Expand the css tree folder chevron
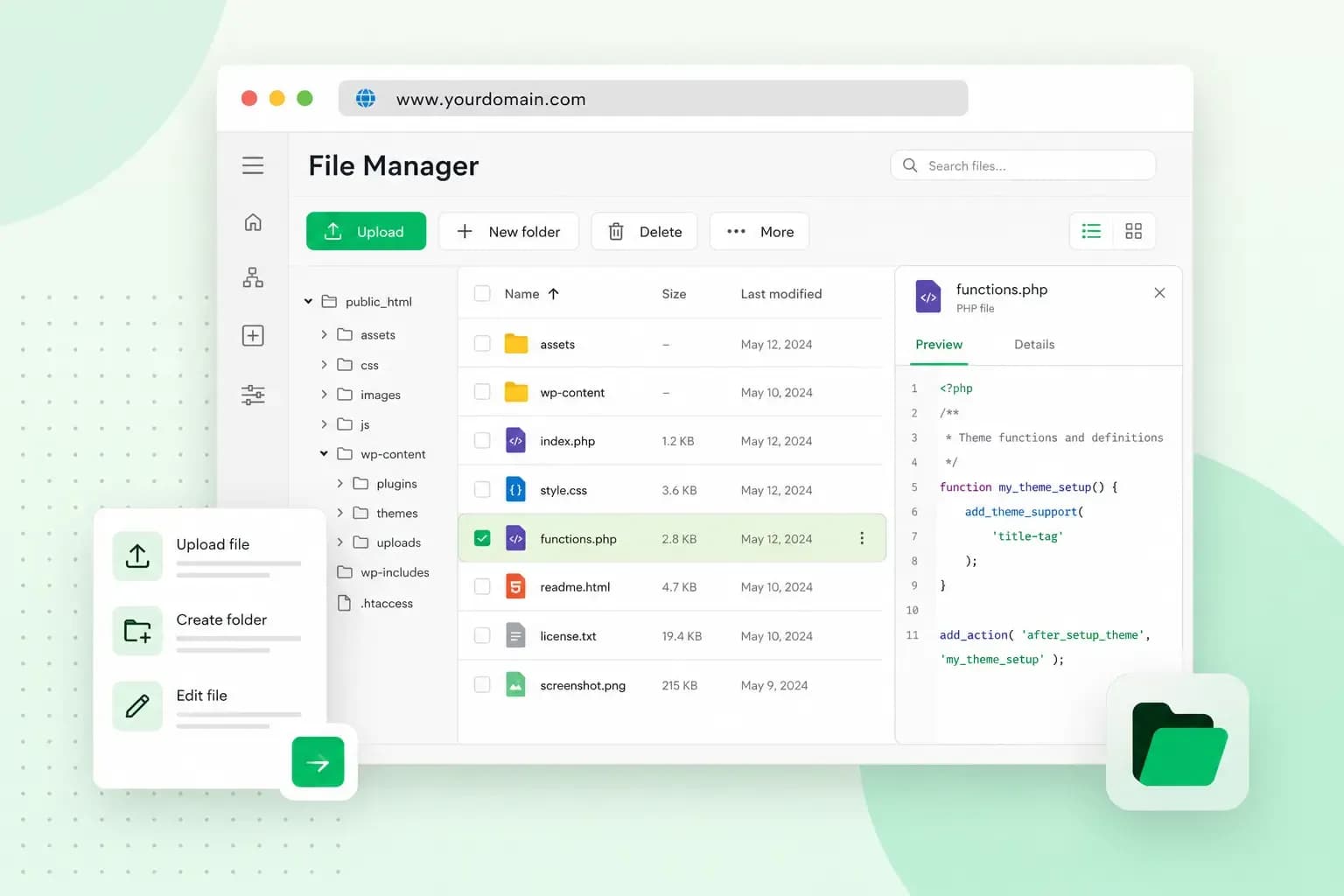This screenshot has width=1344, height=896. (x=324, y=365)
